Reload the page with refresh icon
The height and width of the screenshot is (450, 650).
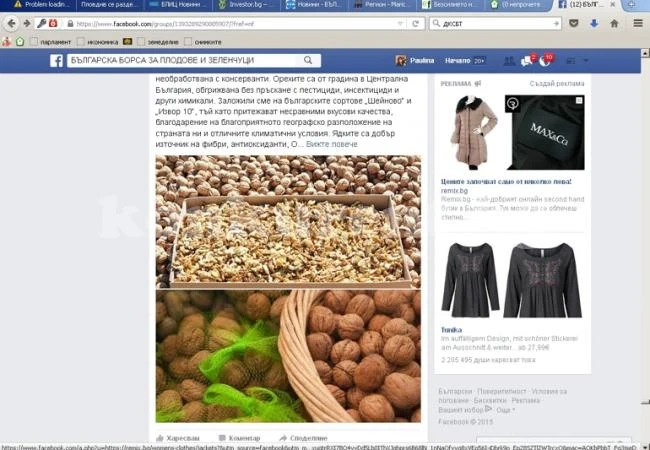pos(415,24)
